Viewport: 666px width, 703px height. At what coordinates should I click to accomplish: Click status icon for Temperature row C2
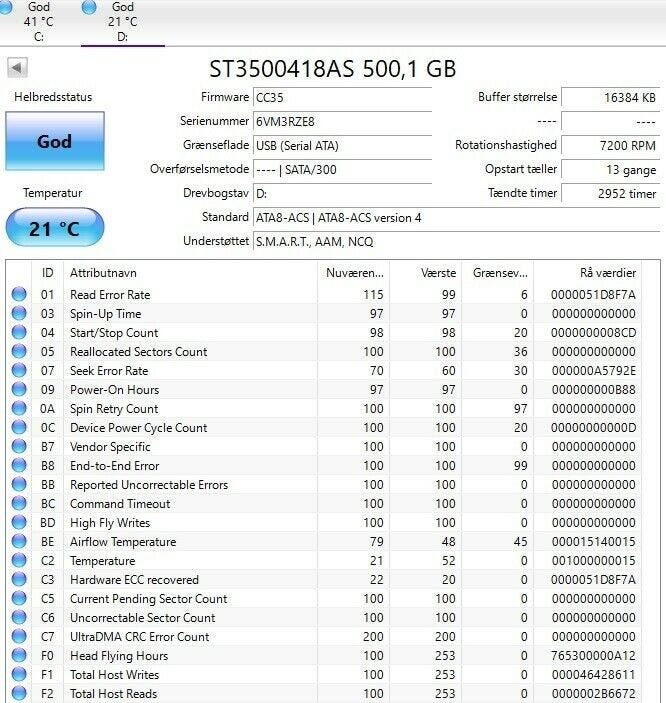pyautogui.click(x=19, y=560)
